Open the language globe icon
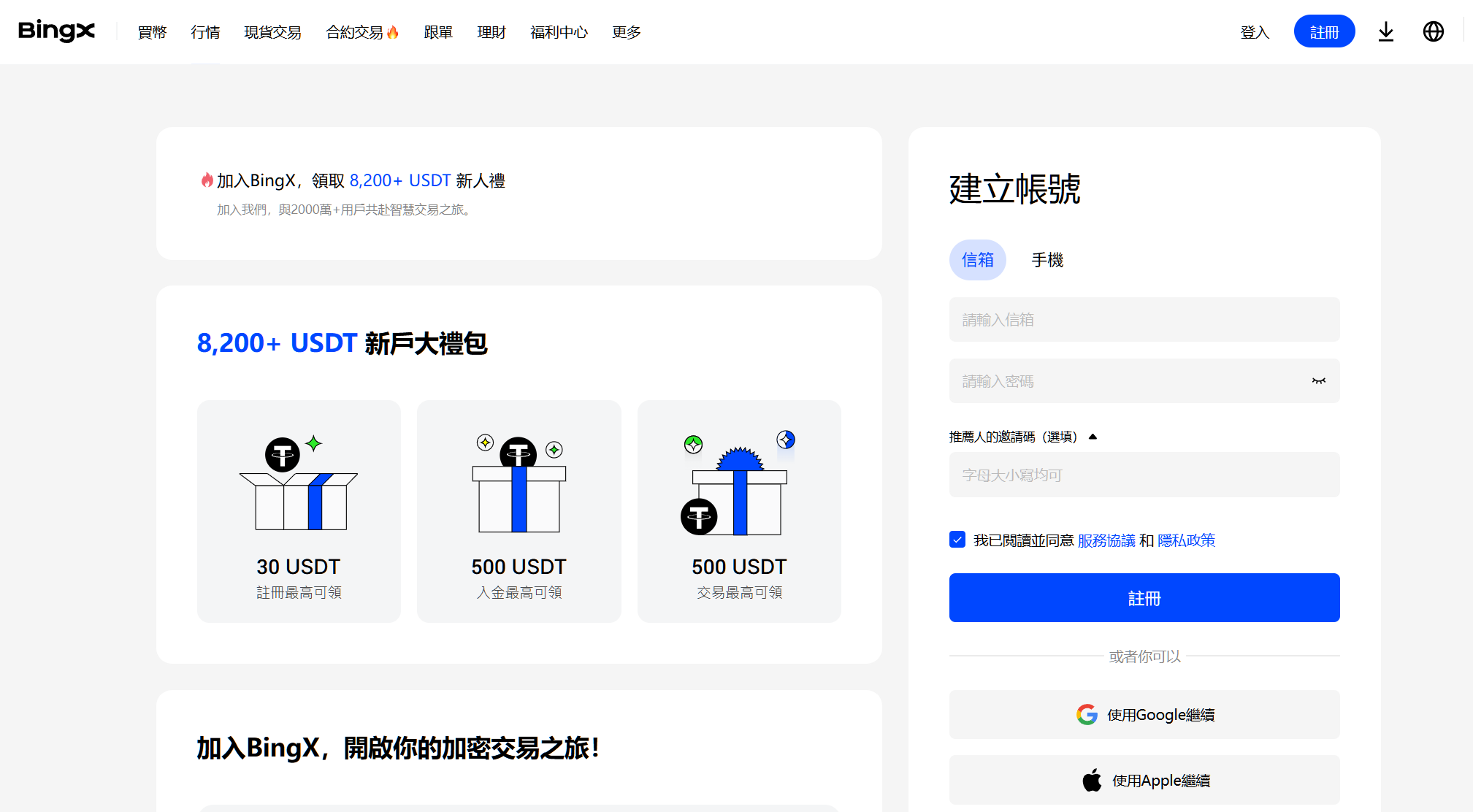Viewport: 1473px width, 812px height. 1433,32
